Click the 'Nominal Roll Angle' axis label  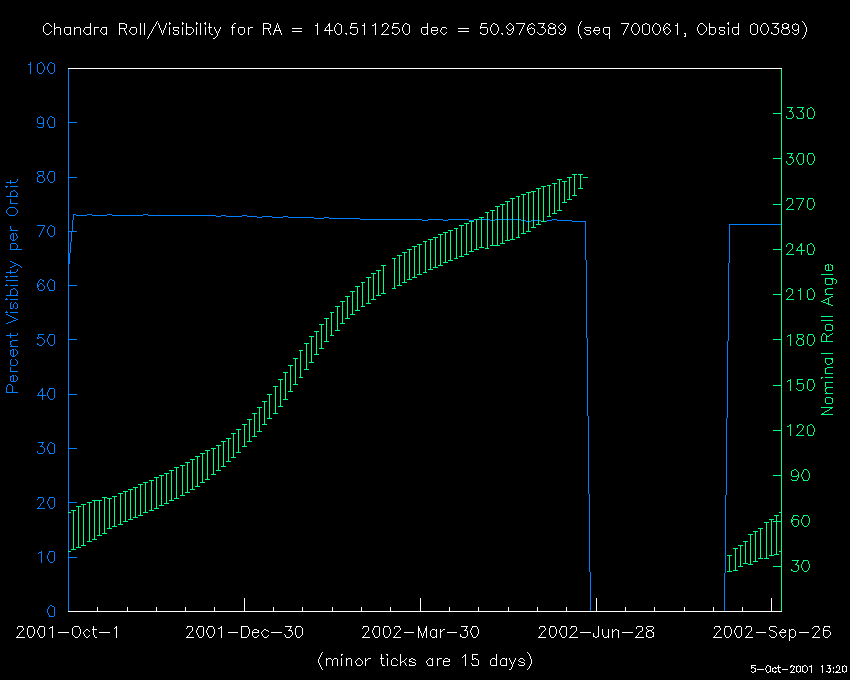coord(827,340)
